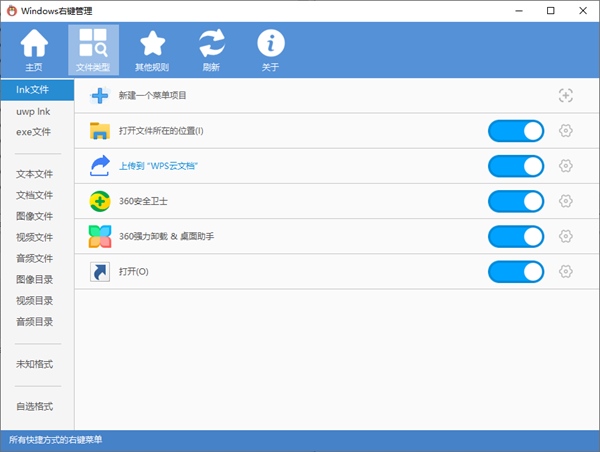Image resolution: width=600 pixels, height=452 pixels.
Task: Click the 360强力卸载 & 桌面助手 label
Action: 166,237
